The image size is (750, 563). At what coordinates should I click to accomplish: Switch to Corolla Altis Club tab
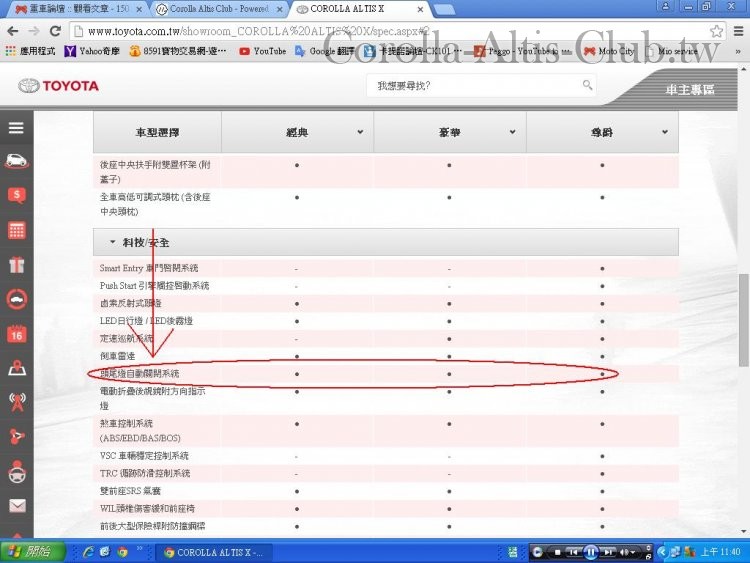218,9
